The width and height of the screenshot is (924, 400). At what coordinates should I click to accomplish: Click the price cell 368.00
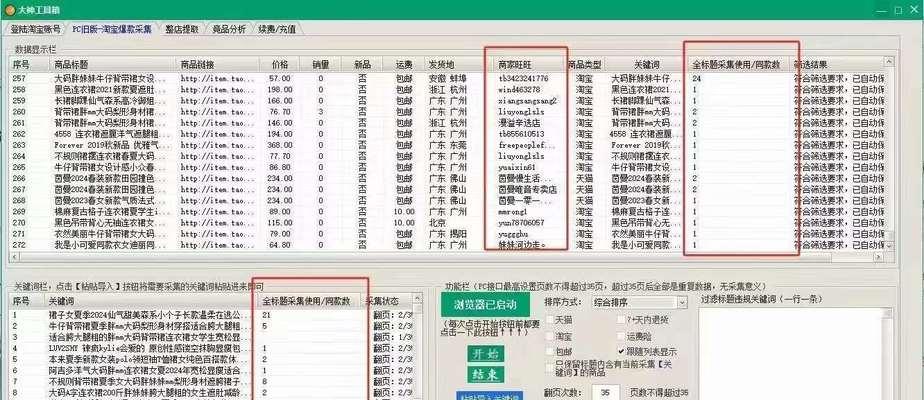(280, 145)
